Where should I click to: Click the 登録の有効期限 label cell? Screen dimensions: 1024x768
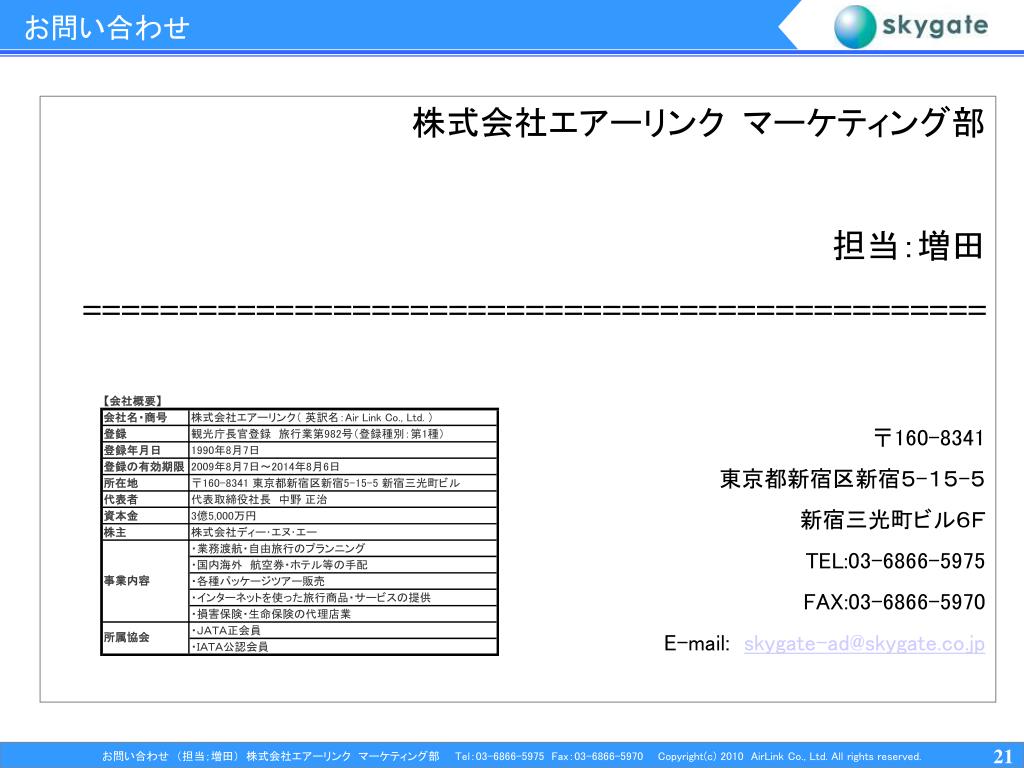coord(146,466)
